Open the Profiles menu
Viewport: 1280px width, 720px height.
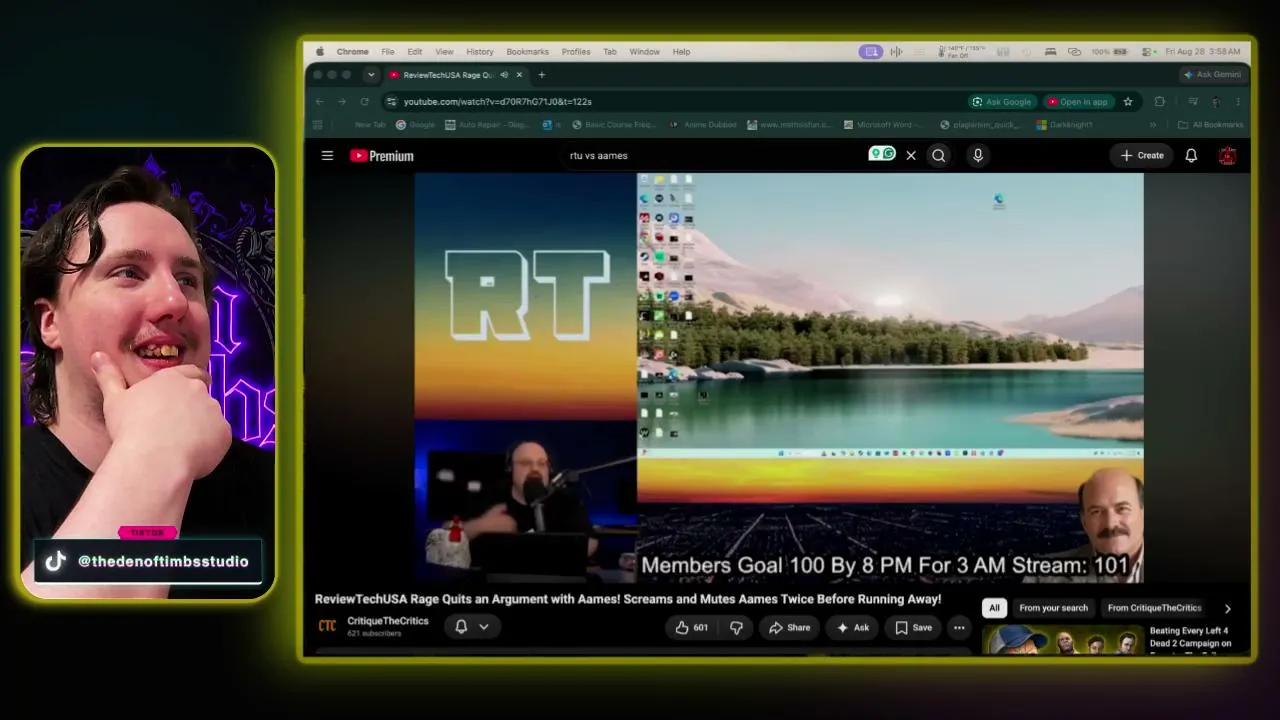point(576,52)
